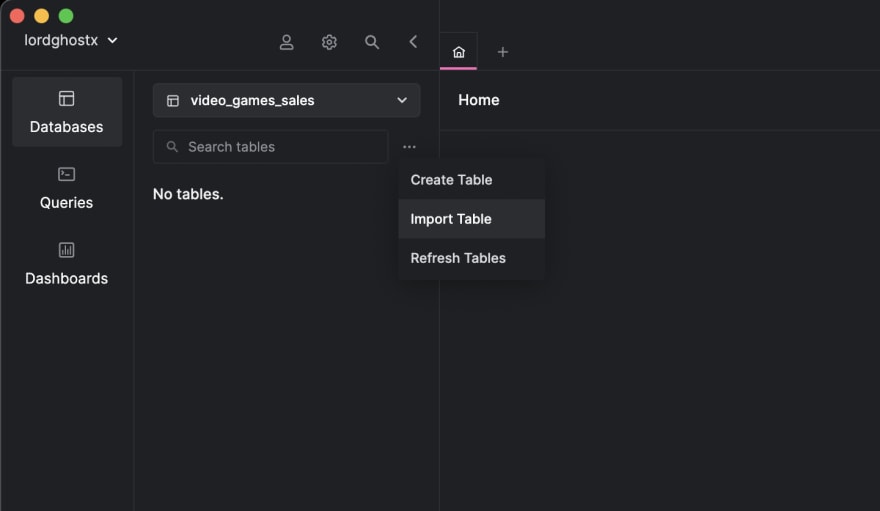Open the user account icon
The height and width of the screenshot is (511, 880).
pos(286,42)
